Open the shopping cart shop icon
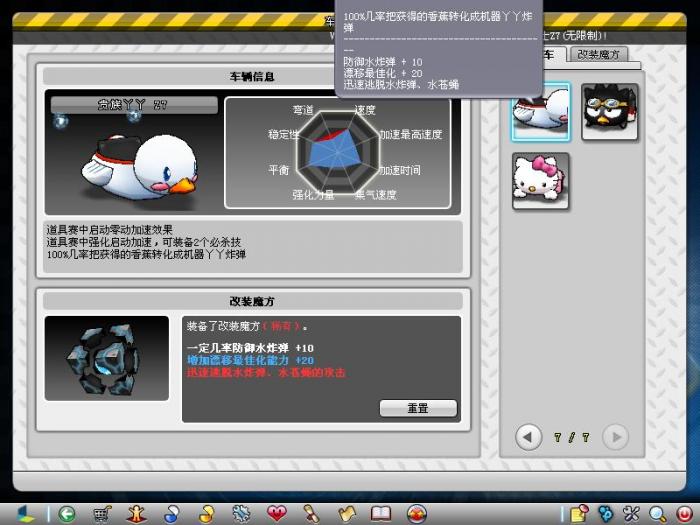Image resolution: width=700 pixels, height=525 pixels. click(x=101, y=514)
